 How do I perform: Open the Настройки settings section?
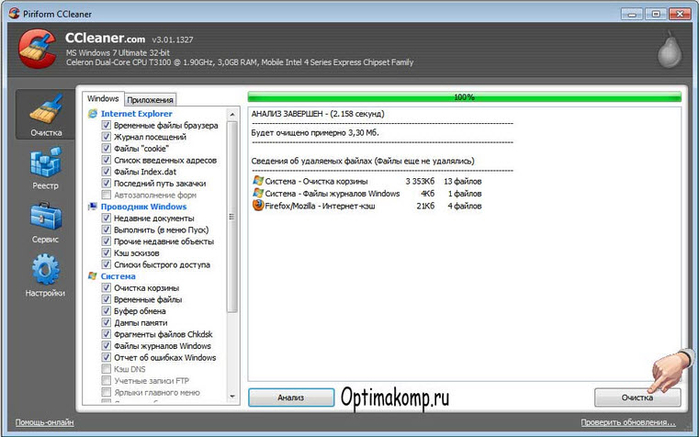point(45,276)
